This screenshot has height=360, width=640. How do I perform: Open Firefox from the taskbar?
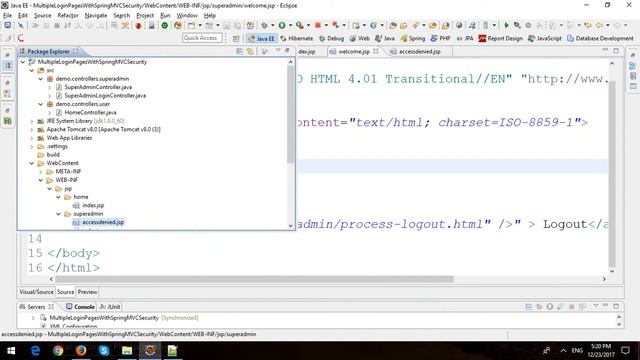pos(81,351)
